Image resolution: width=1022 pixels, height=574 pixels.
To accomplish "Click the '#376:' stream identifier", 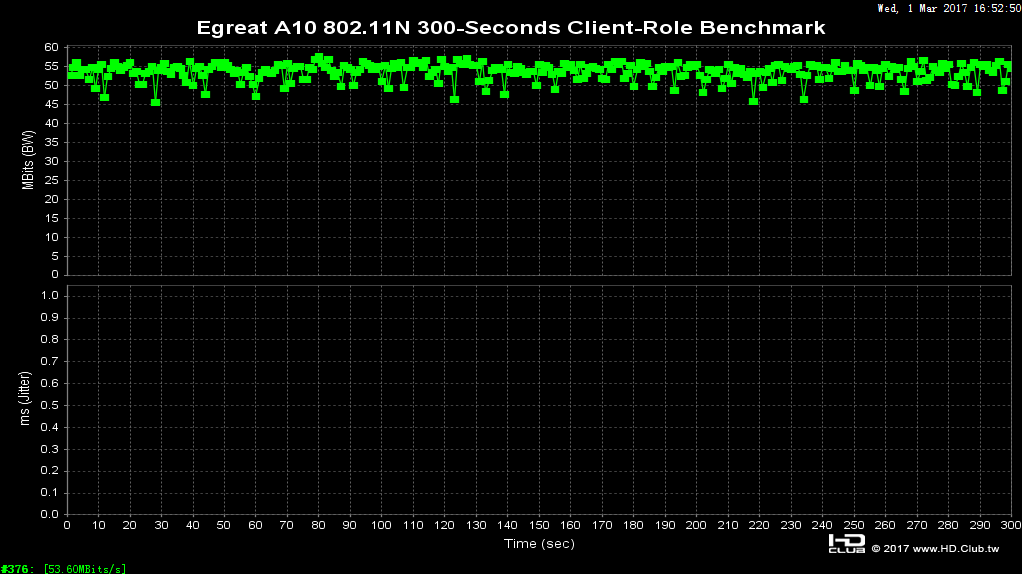I will click(18, 569).
